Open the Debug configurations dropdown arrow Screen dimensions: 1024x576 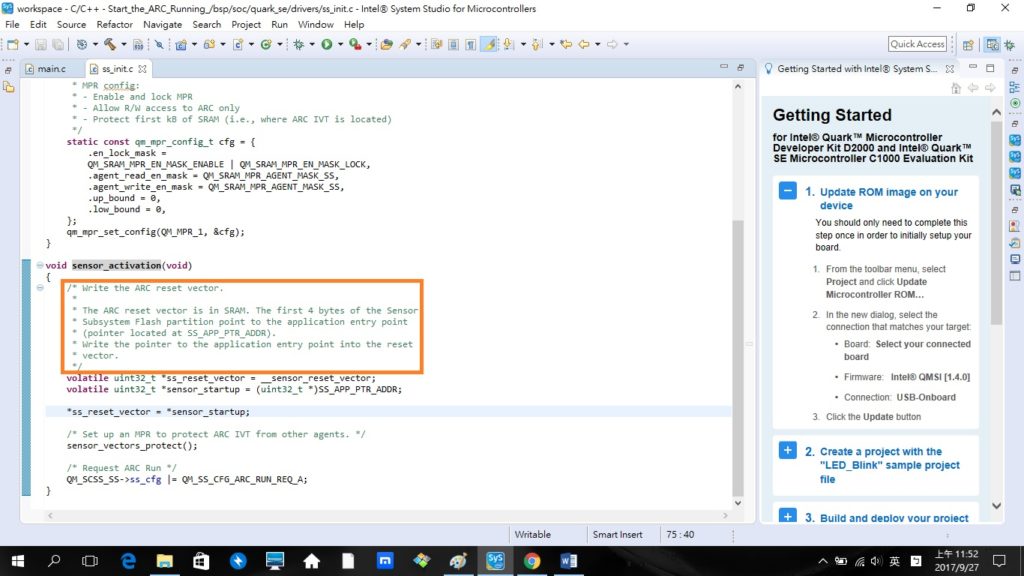[312, 44]
